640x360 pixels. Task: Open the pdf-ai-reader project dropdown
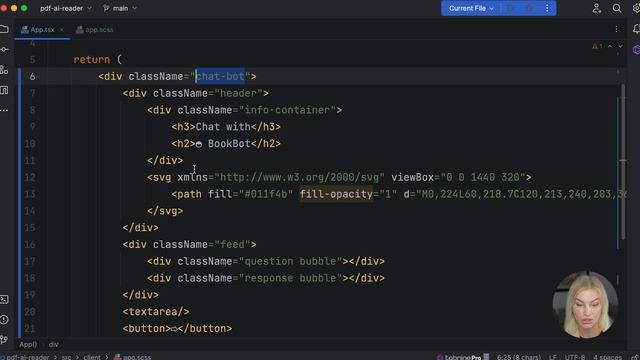click(65, 8)
